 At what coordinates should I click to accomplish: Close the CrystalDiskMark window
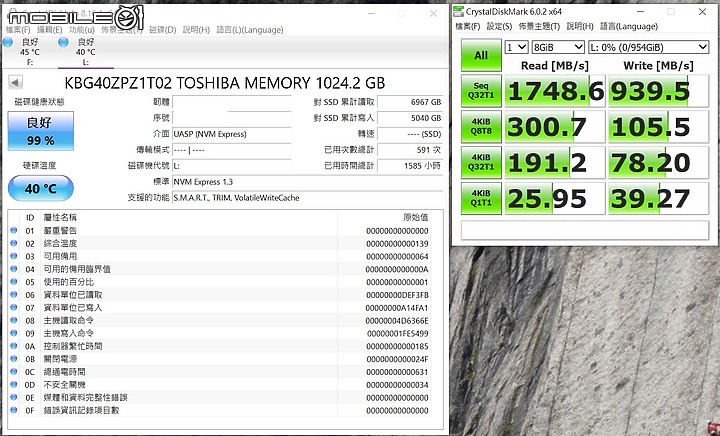coord(703,12)
